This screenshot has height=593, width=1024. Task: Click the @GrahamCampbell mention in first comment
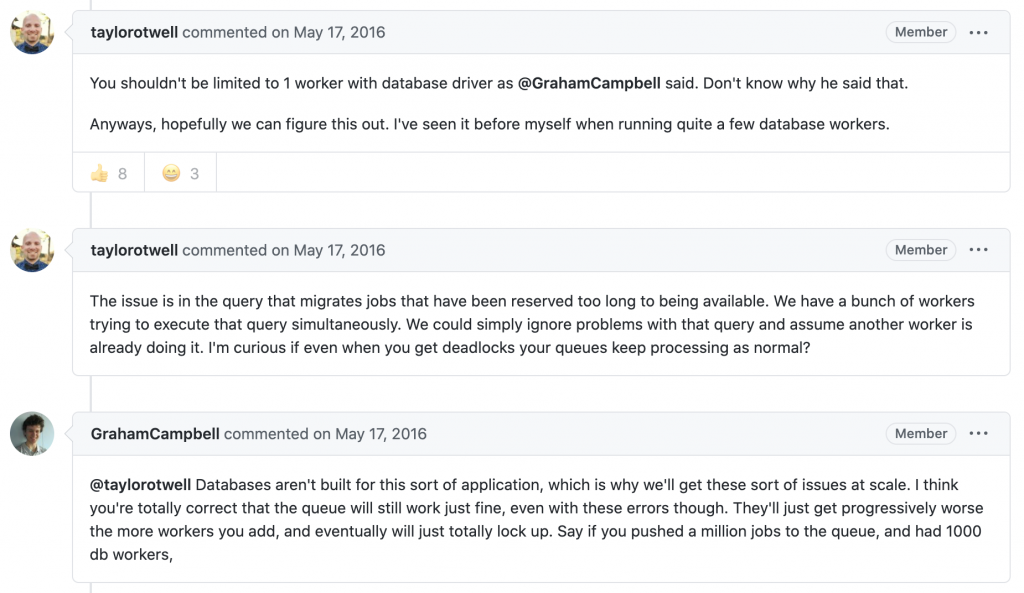589,83
